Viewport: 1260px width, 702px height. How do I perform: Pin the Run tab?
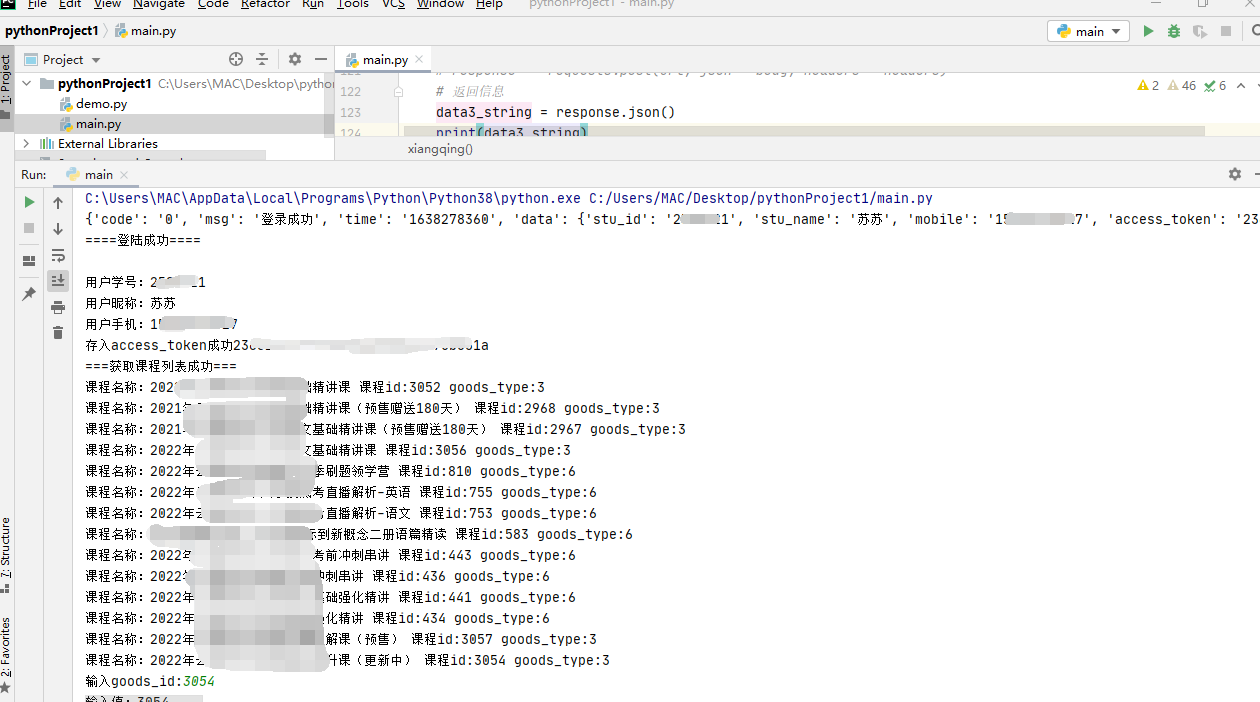[29, 294]
